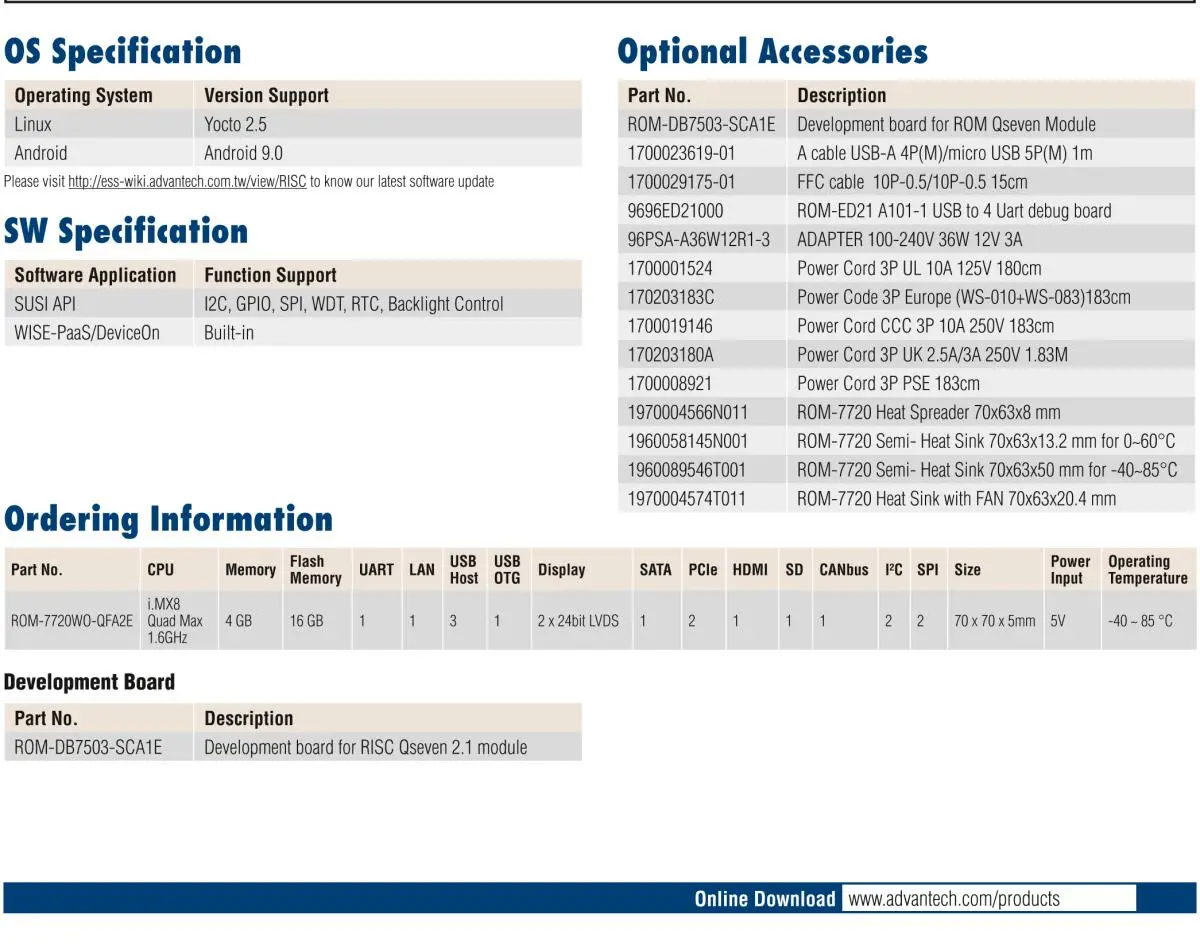1200x946 pixels.
Task: Select accessory part number ROM-DB7503-SCA1E
Action: (701, 124)
